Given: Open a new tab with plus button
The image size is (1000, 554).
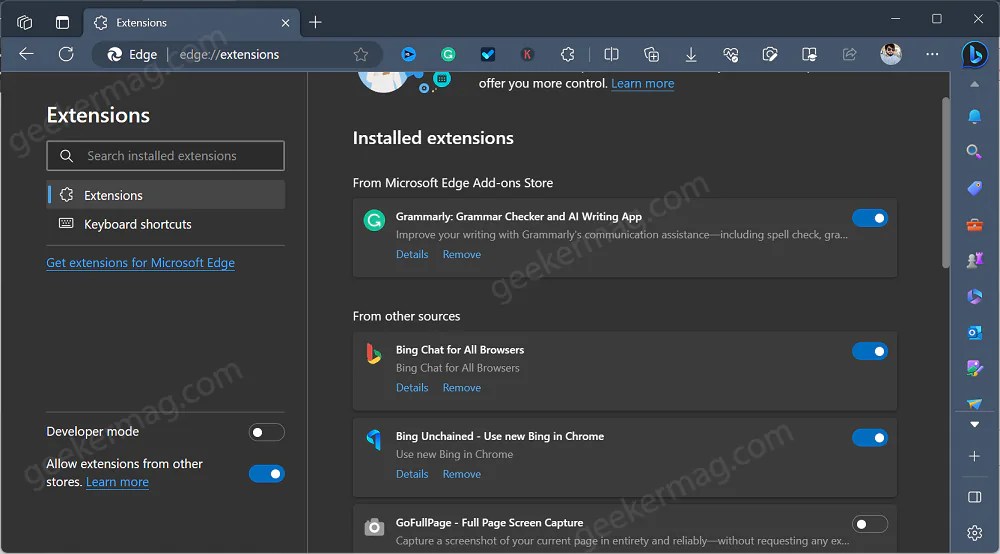Looking at the screenshot, I should pos(315,22).
